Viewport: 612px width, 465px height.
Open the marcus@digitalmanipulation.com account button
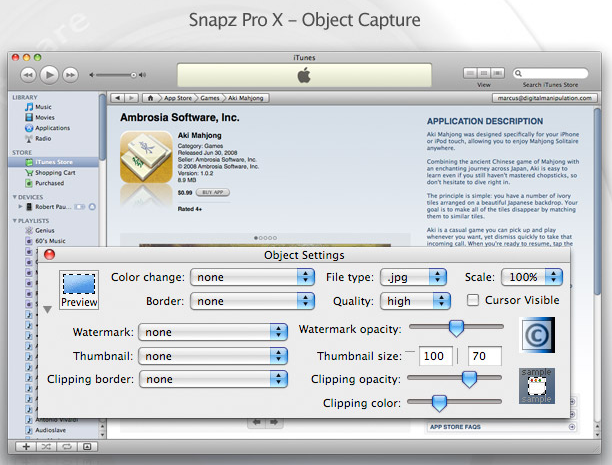(x=544, y=98)
